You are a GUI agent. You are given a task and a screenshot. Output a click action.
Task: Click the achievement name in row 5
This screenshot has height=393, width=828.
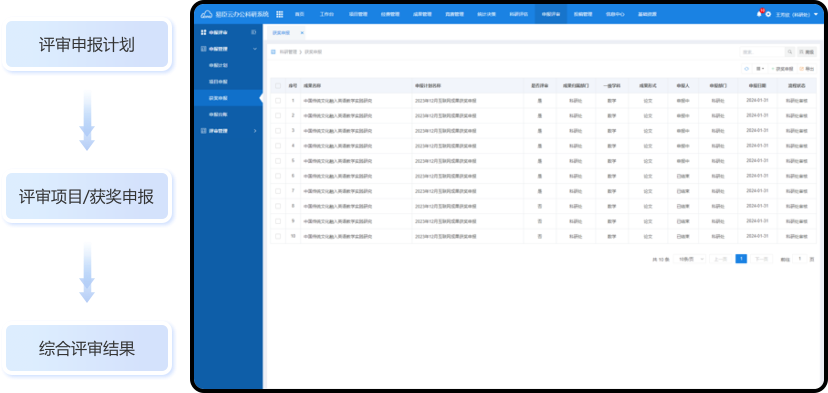(338, 161)
